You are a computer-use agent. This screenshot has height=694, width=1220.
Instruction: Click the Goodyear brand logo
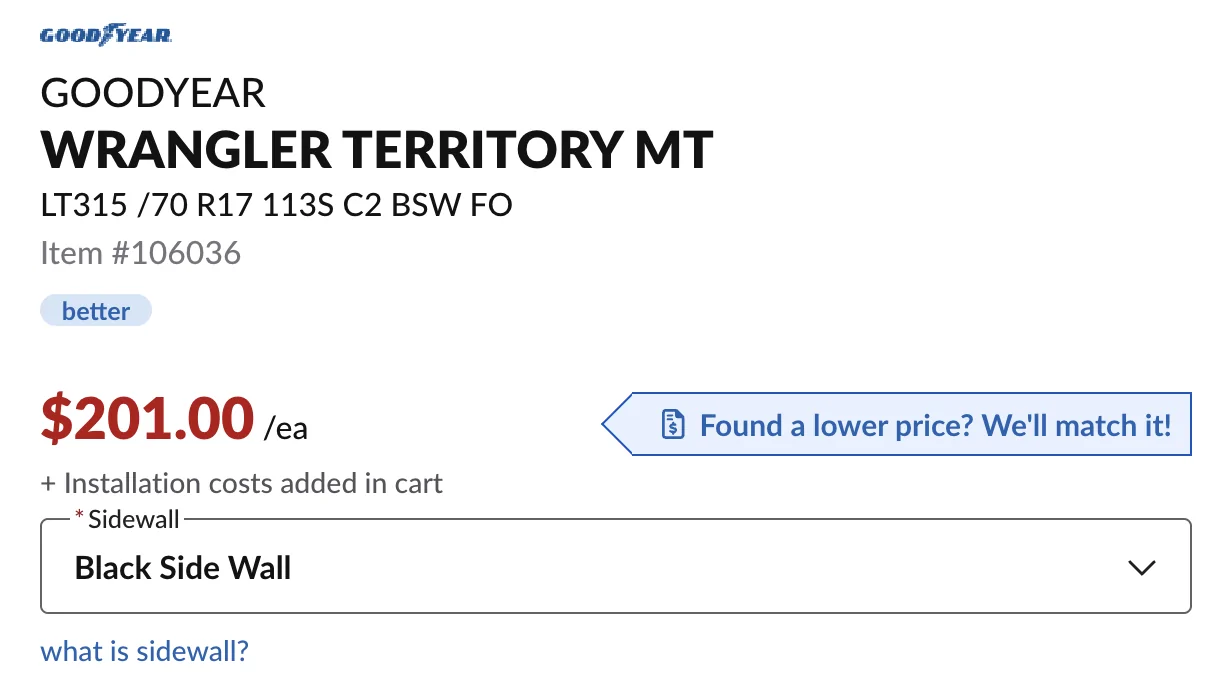106,35
